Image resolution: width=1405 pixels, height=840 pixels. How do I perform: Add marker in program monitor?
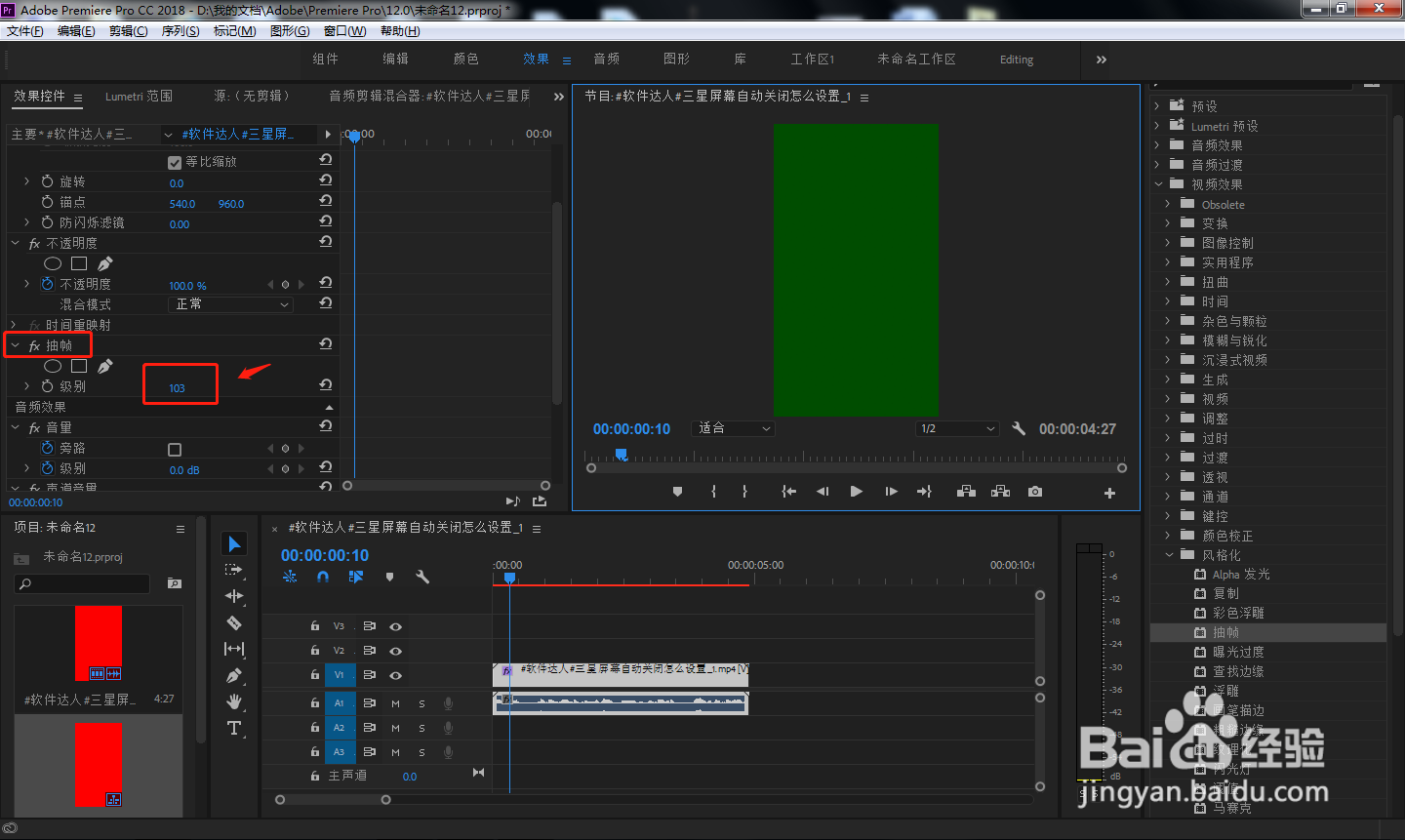[677, 492]
